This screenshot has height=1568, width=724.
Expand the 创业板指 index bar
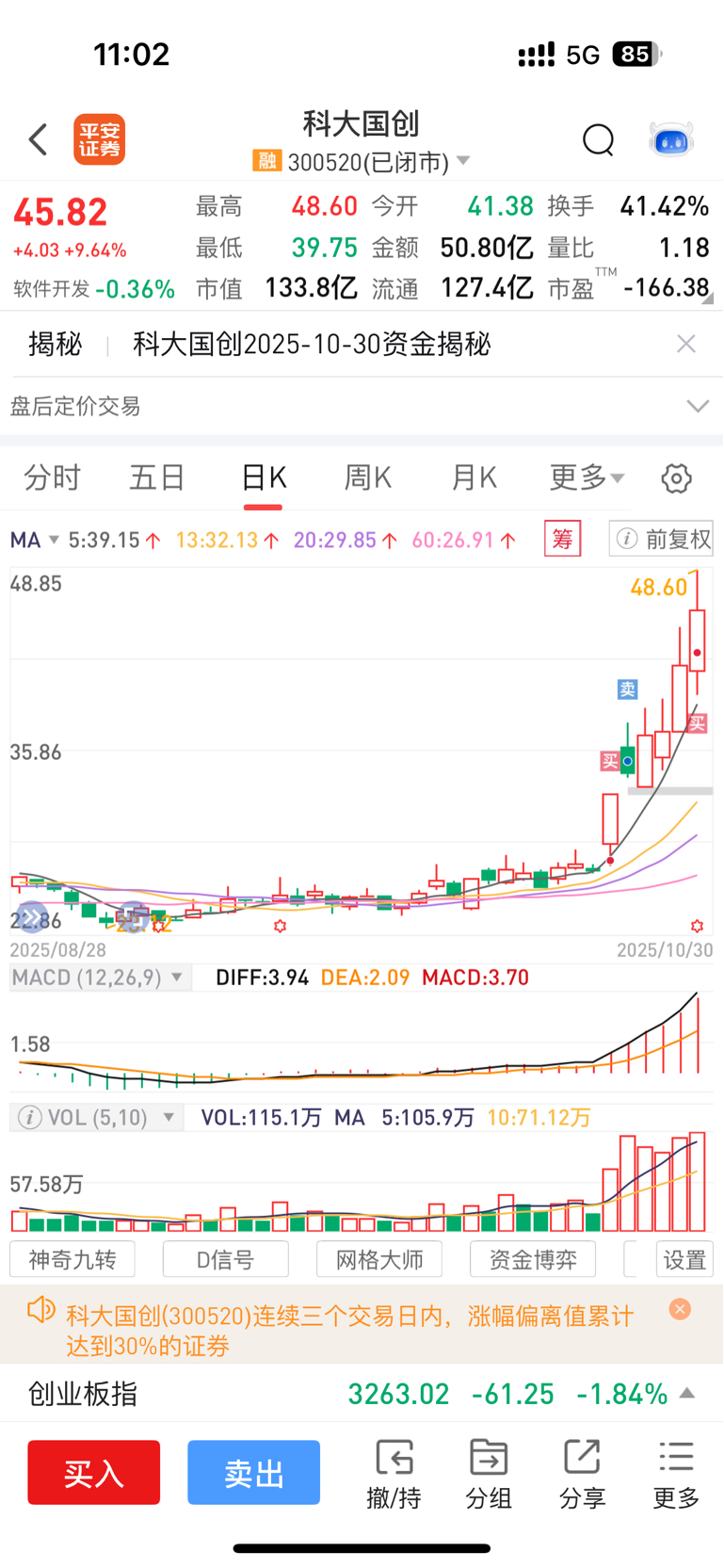click(x=687, y=1394)
